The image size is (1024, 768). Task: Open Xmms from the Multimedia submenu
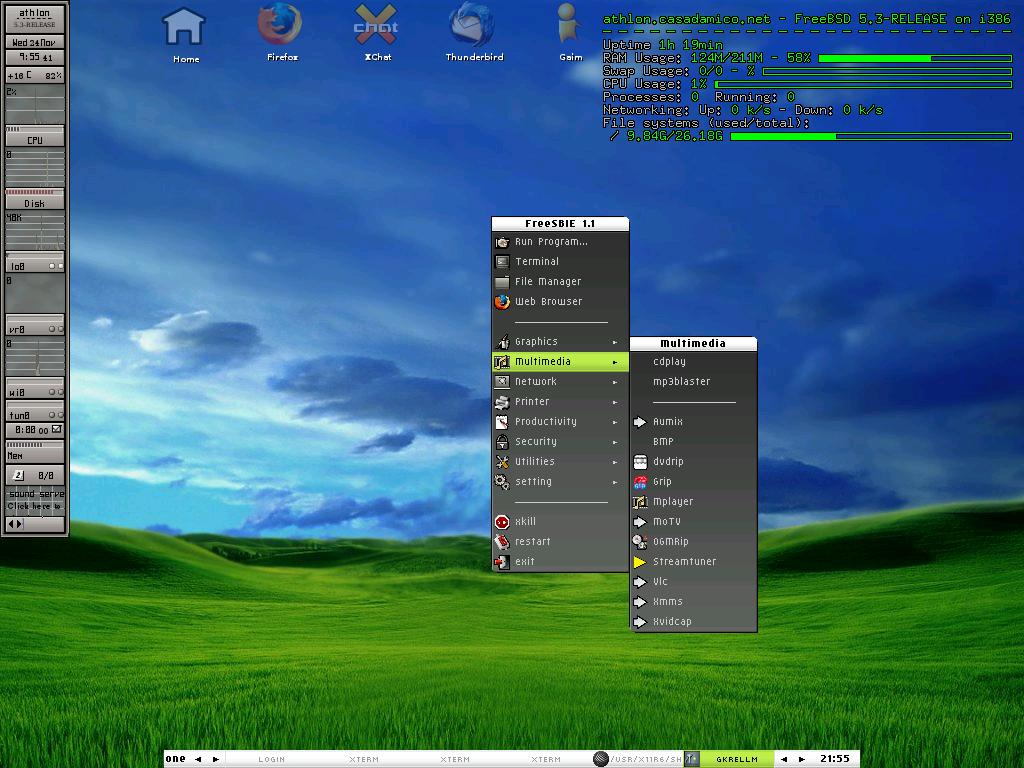coord(694,601)
